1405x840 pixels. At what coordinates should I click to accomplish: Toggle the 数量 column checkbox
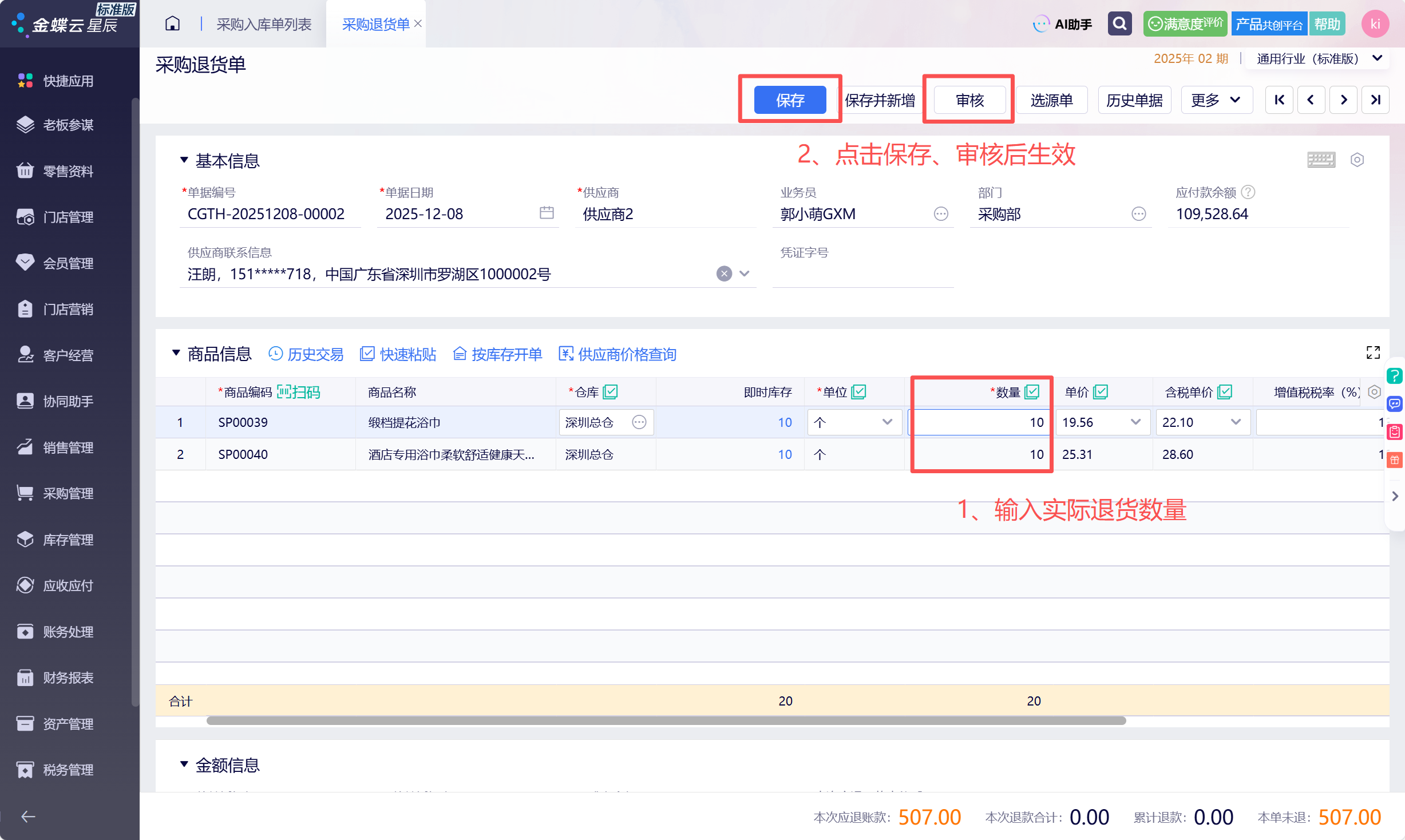(x=1032, y=392)
